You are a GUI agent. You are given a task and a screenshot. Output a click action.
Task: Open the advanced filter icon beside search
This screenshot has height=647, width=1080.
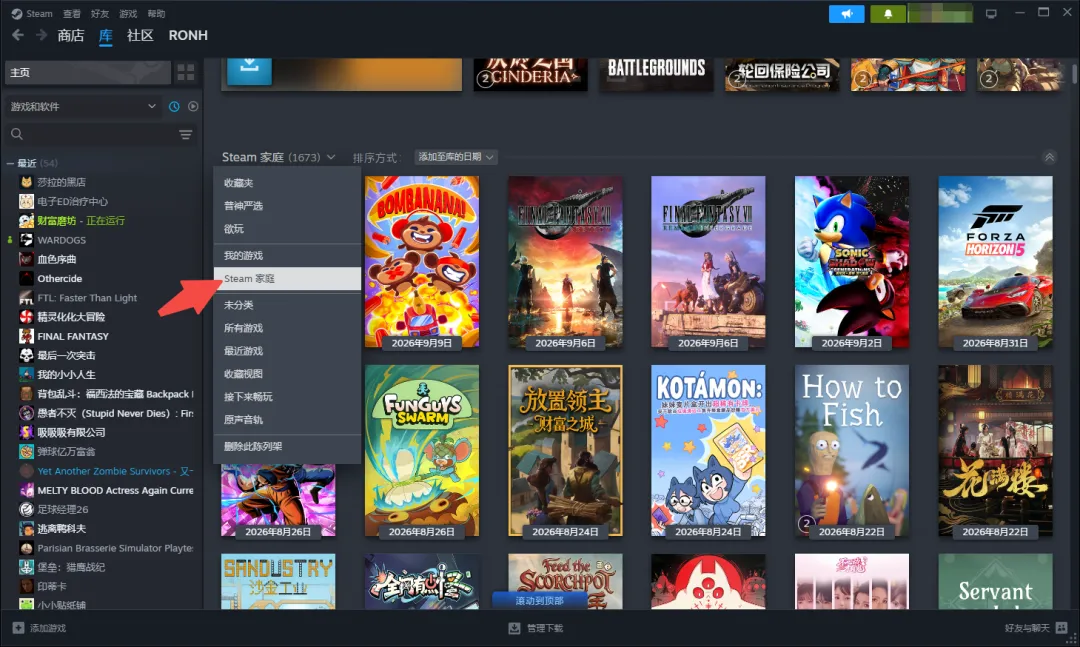[x=186, y=134]
